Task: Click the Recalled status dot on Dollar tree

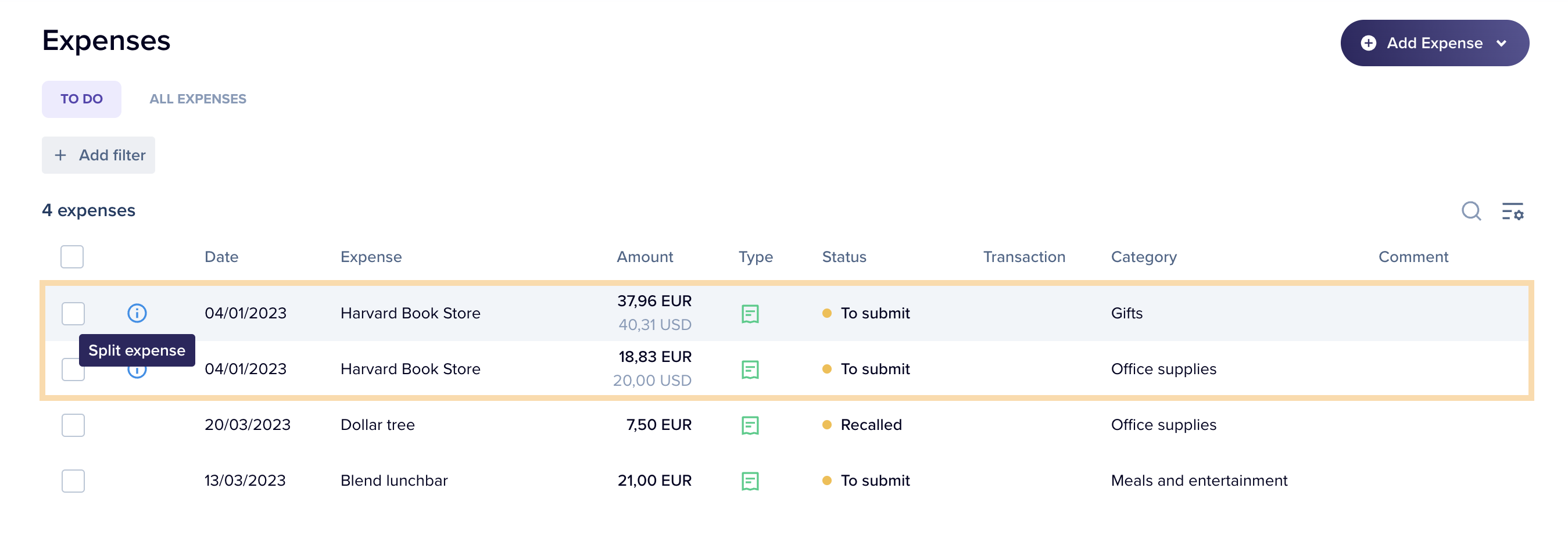Action: click(826, 425)
